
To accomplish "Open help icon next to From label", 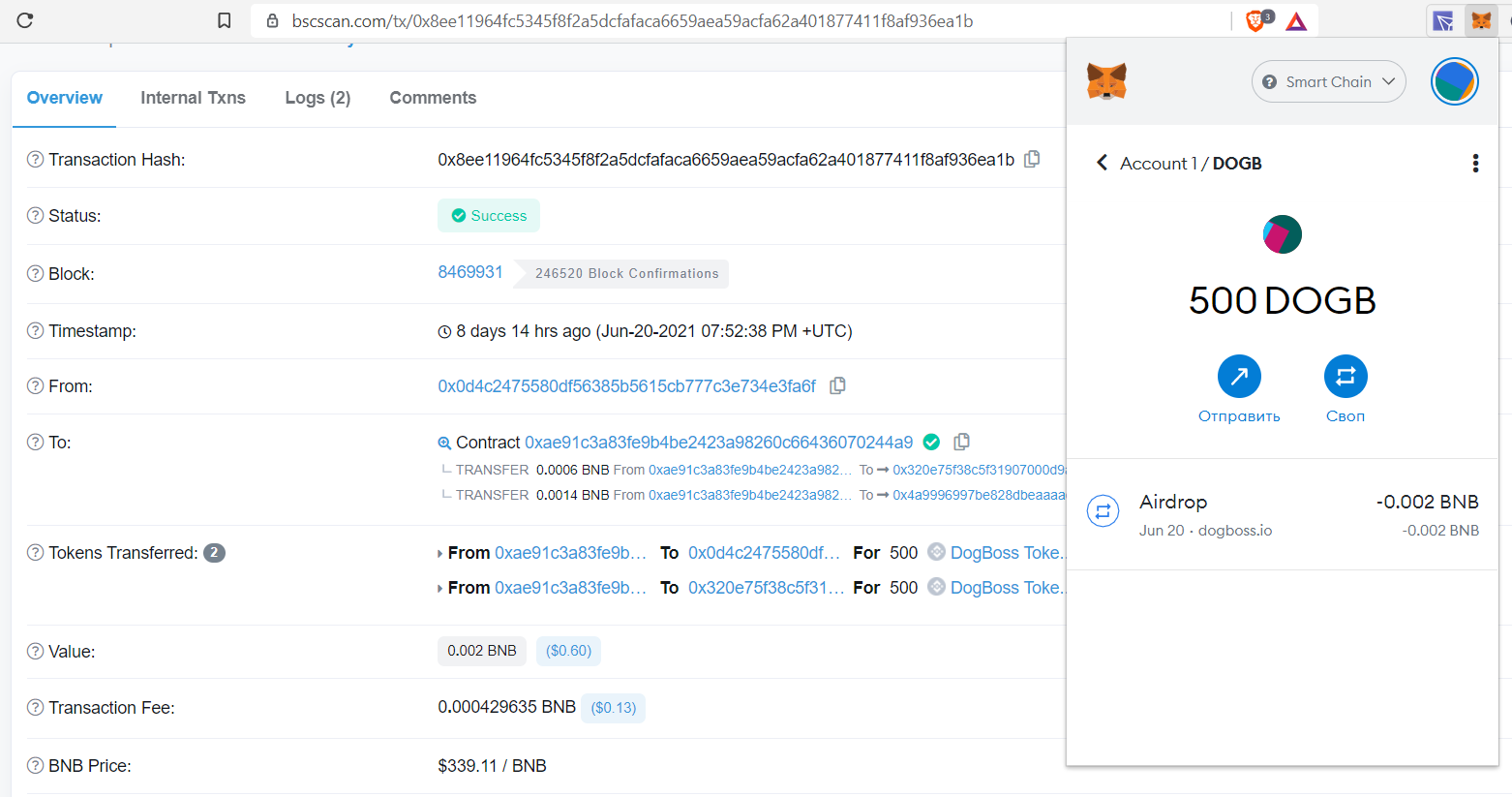I will tap(35, 385).
